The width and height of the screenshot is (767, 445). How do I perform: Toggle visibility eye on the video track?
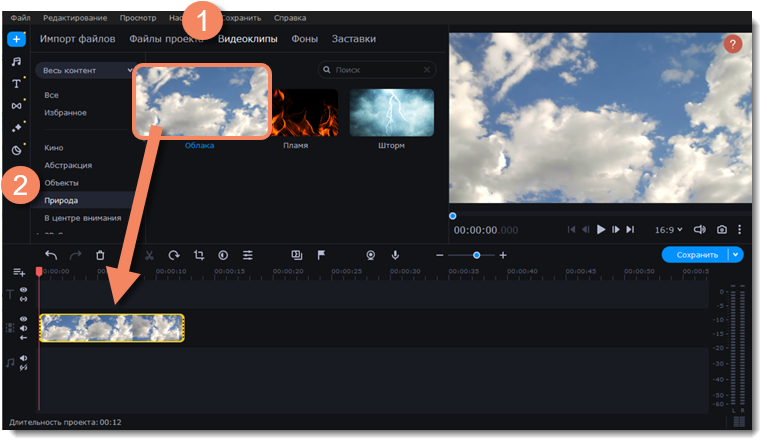point(23,318)
